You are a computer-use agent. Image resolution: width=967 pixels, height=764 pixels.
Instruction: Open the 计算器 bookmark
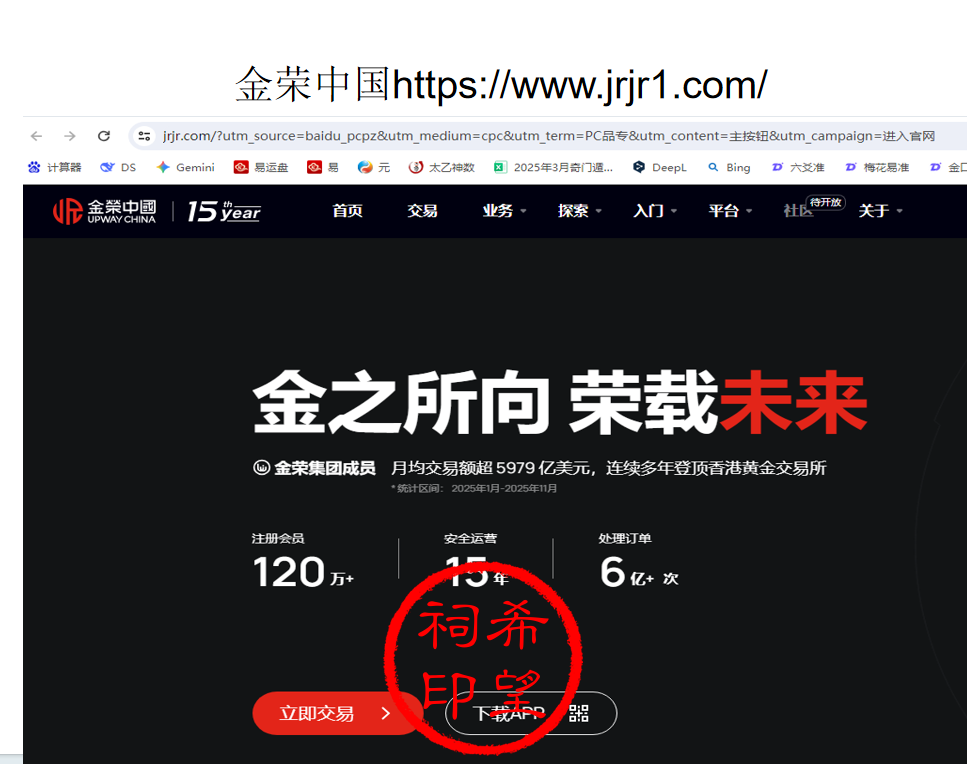coord(55,167)
